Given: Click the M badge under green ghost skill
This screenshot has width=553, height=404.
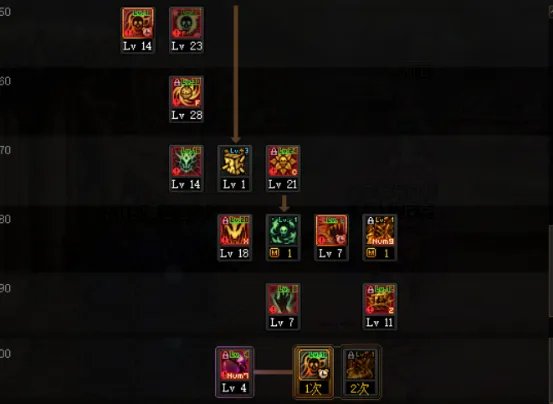Looking at the screenshot, I should [x=275, y=253].
